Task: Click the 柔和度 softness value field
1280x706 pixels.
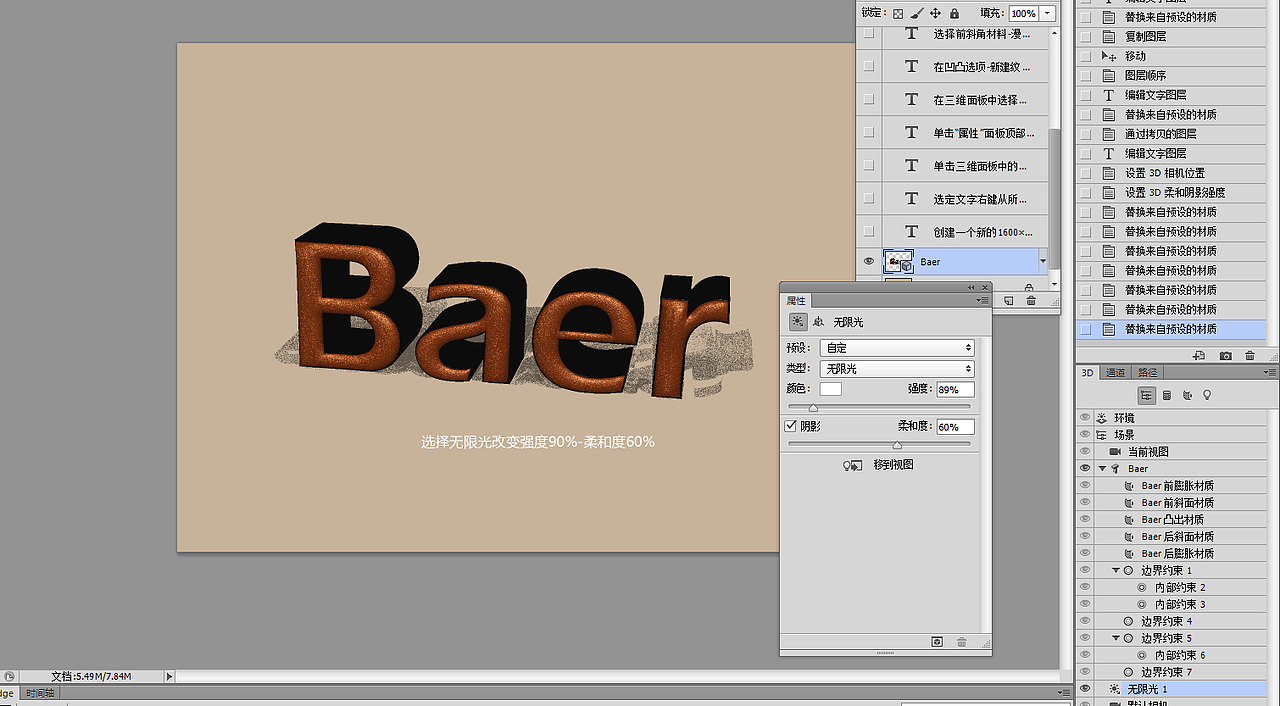Action: point(955,427)
